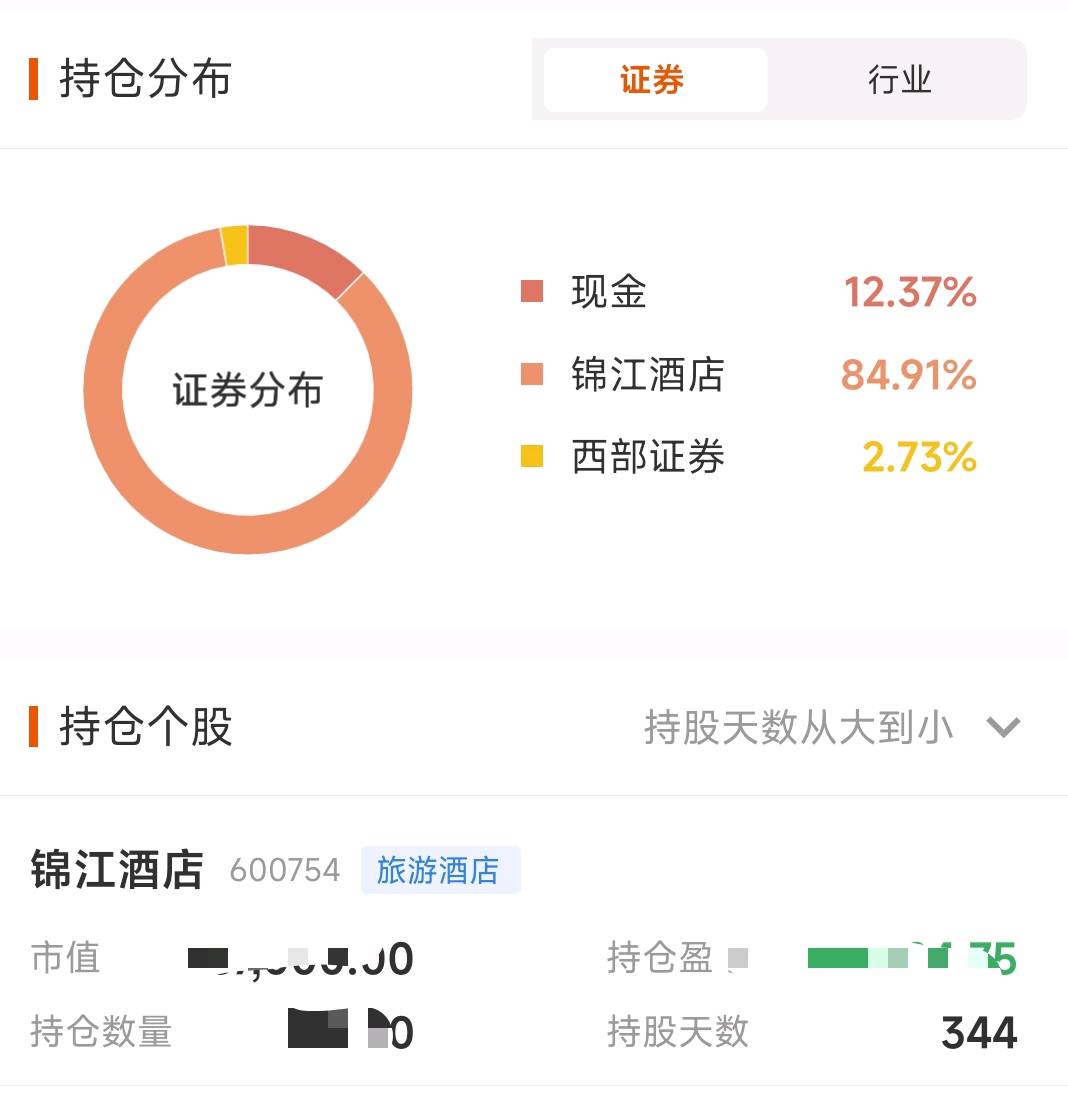The height and width of the screenshot is (1115, 1068).
Task: Select 锦江酒店 in the chart legend
Action: tap(647, 375)
